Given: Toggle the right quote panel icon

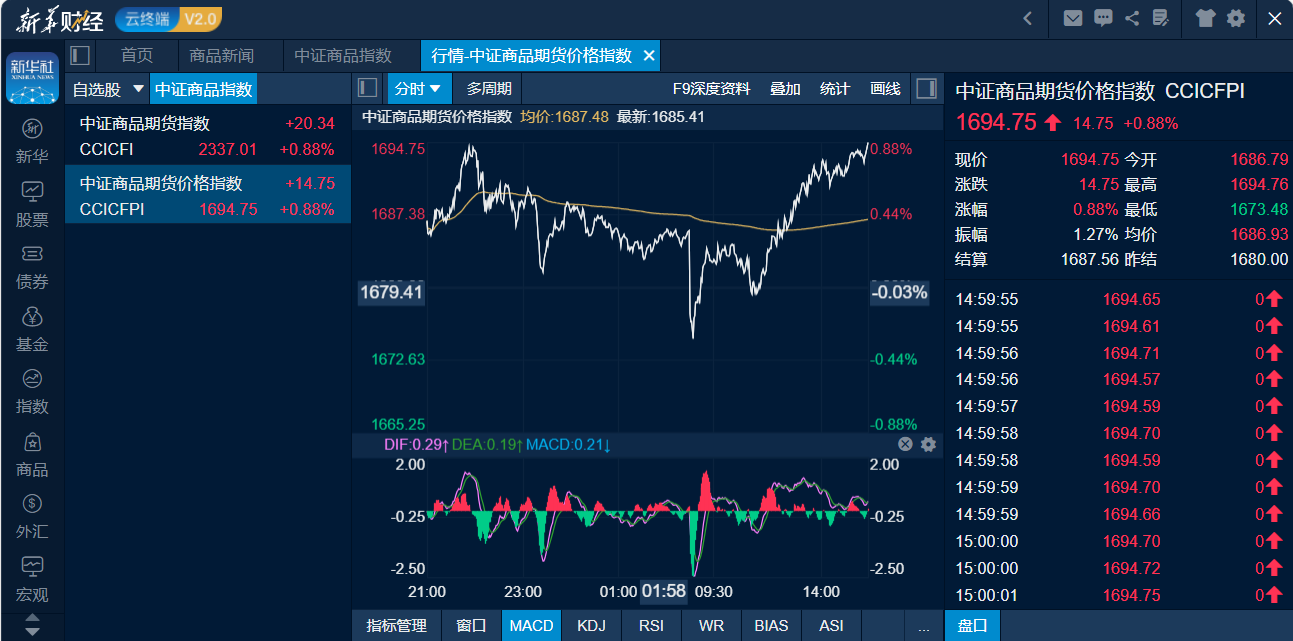Looking at the screenshot, I should 926,88.
